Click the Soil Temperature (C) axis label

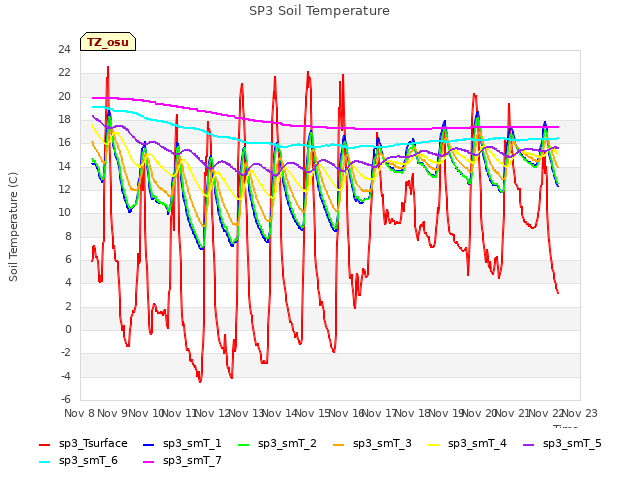pos(13,227)
